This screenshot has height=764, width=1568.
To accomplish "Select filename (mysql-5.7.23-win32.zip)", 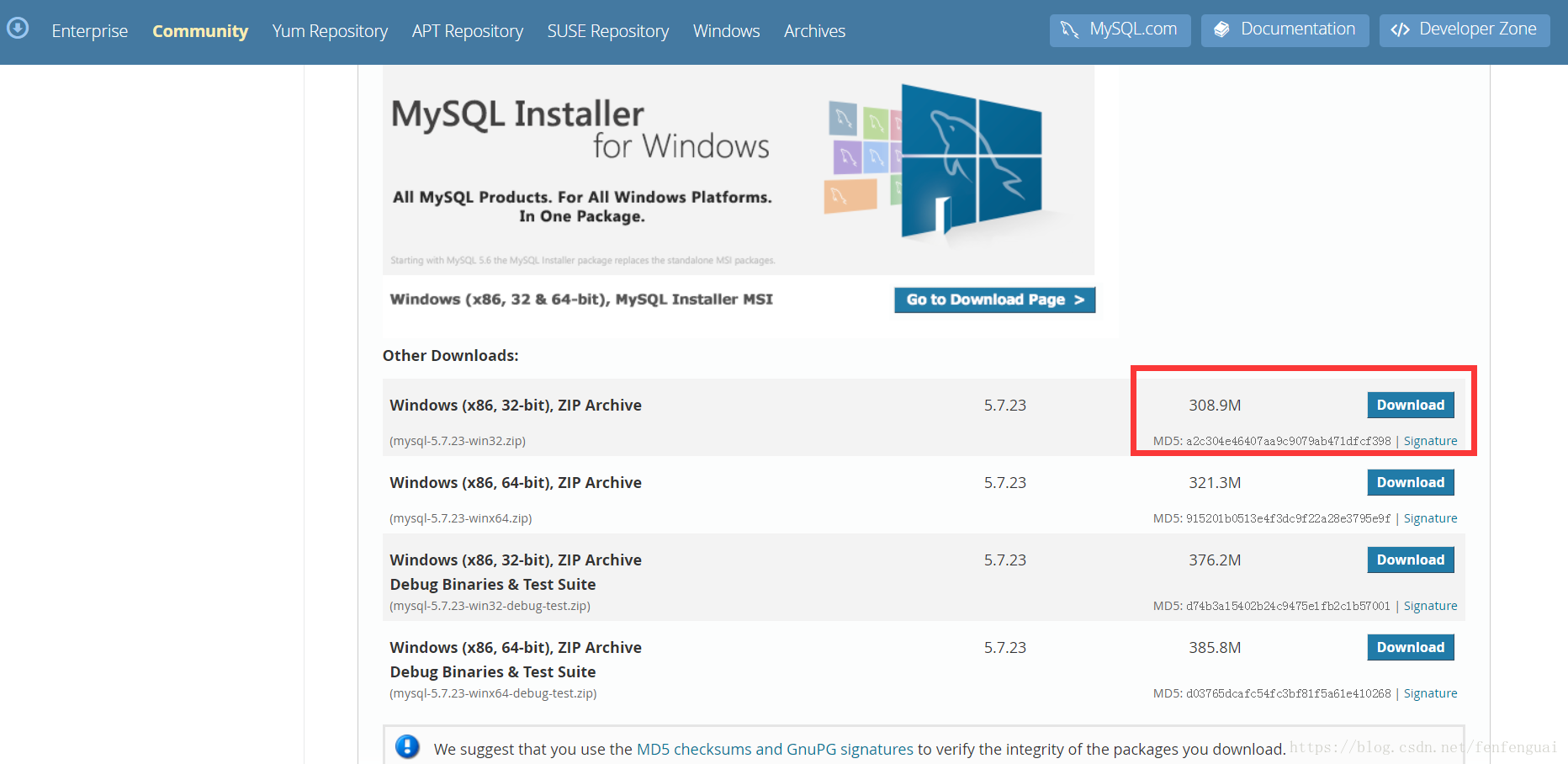I will click(458, 441).
